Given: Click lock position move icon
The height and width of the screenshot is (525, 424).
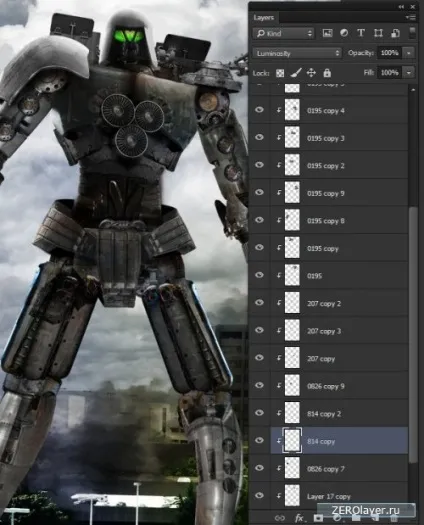Looking at the screenshot, I should pyautogui.click(x=311, y=73).
